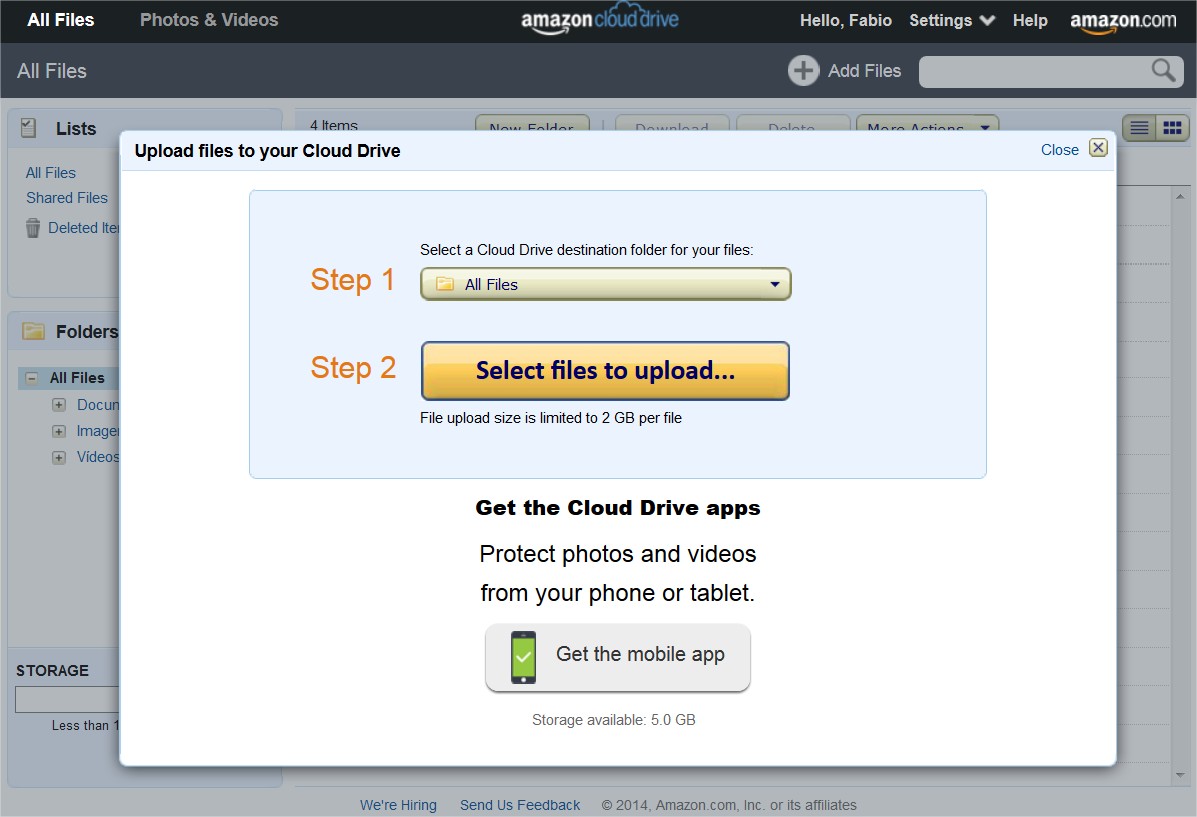Viewport: 1197px width, 817px height.
Task: Click the search input field
Action: point(1051,71)
